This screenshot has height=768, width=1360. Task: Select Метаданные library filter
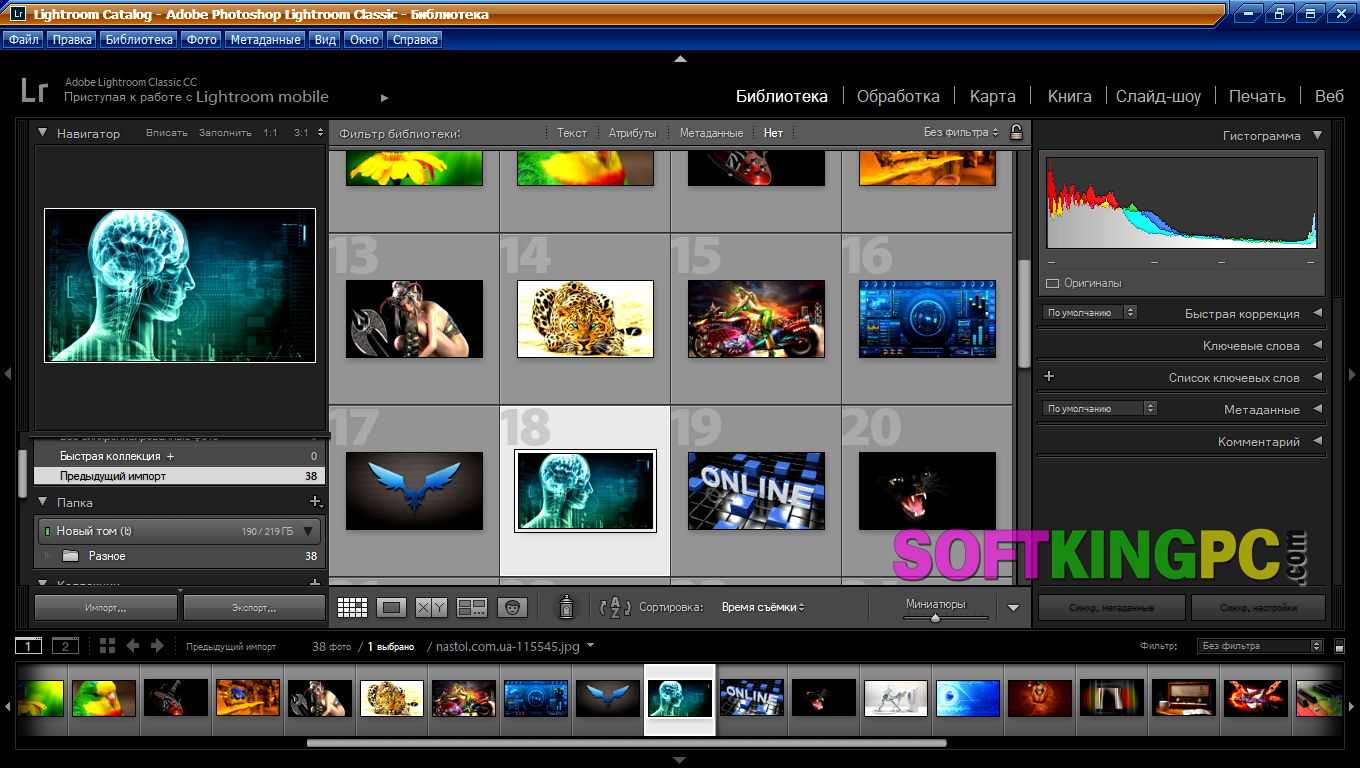711,133
